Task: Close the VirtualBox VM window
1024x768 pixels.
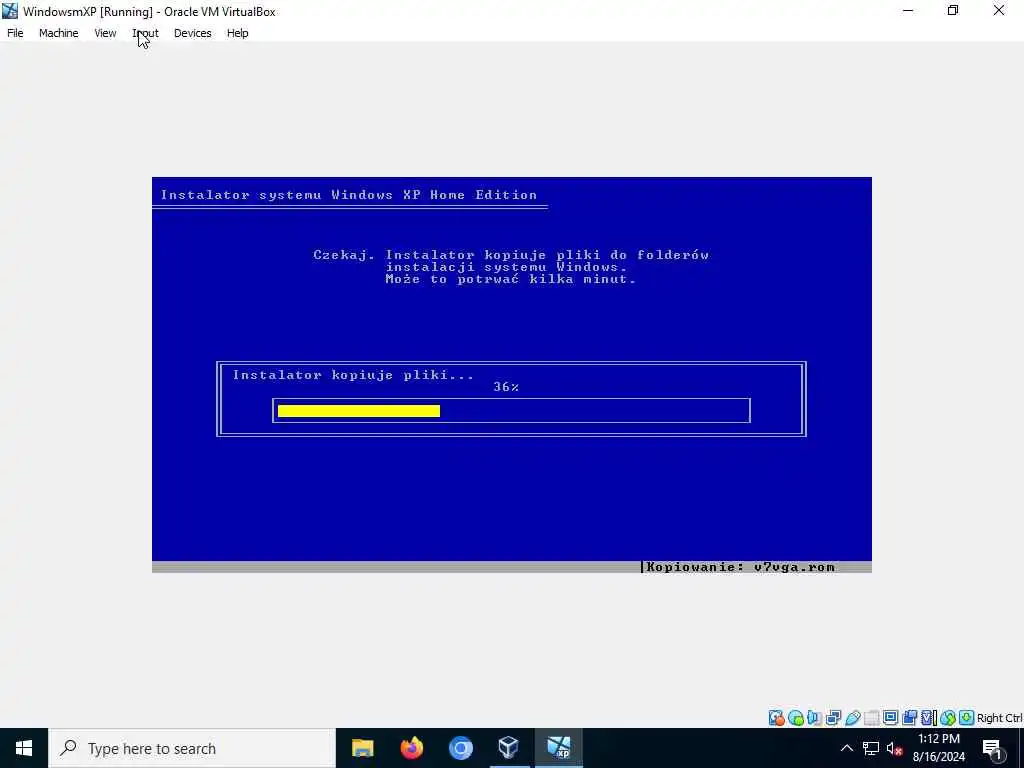Action: coord(999,11)
